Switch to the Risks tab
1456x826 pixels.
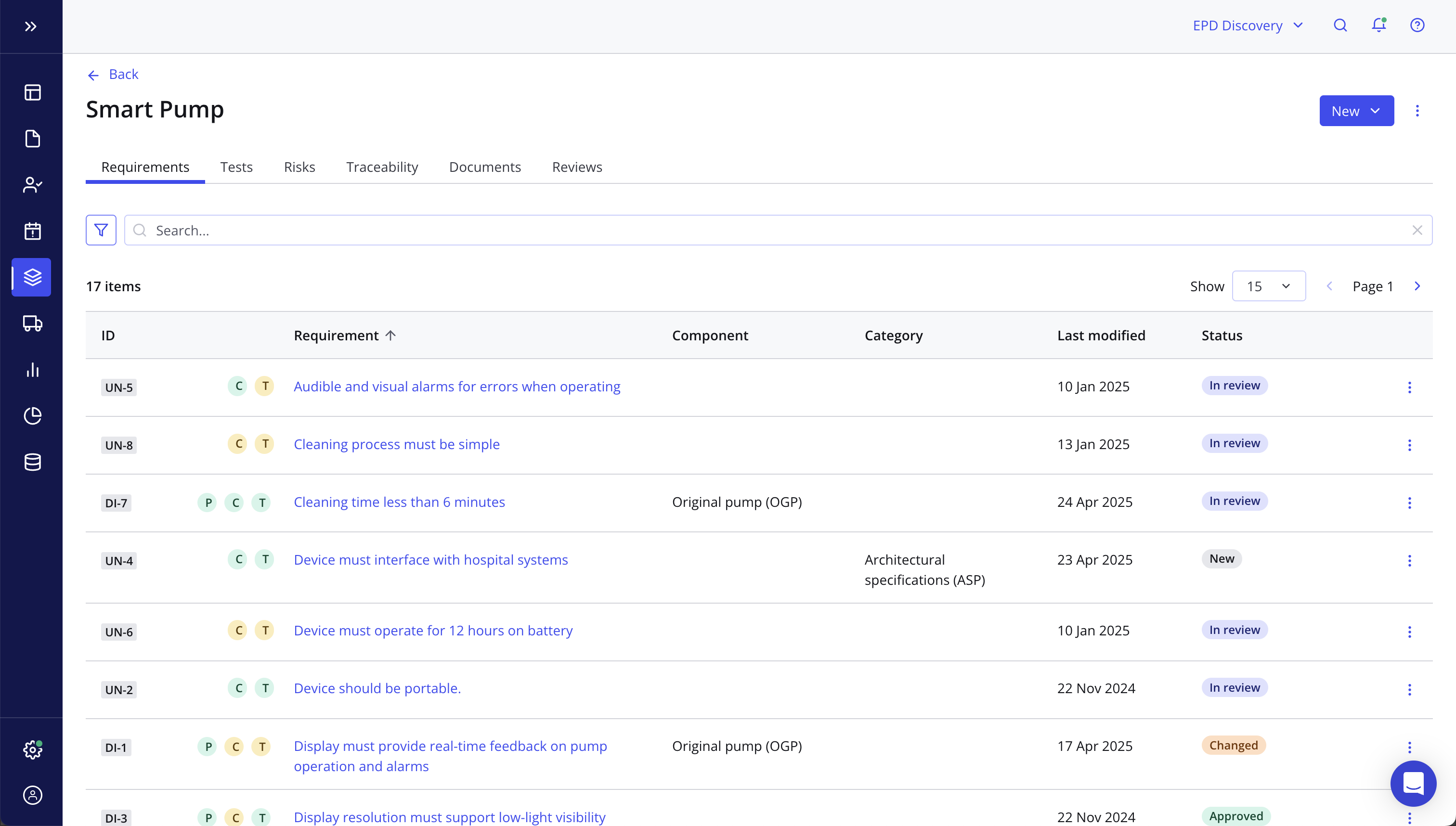click(299, 167)
